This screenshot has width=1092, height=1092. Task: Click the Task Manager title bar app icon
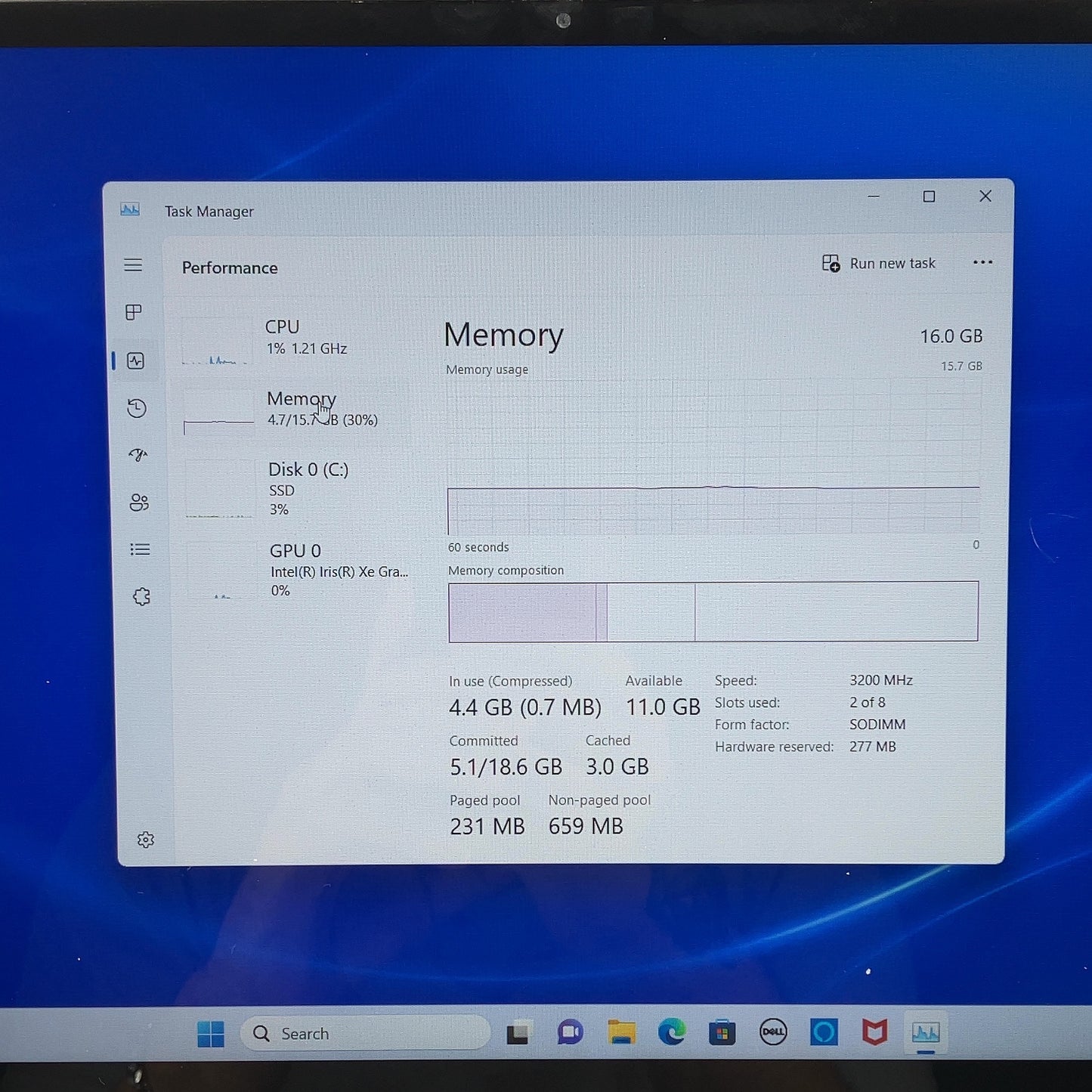[x=130, y=209]
